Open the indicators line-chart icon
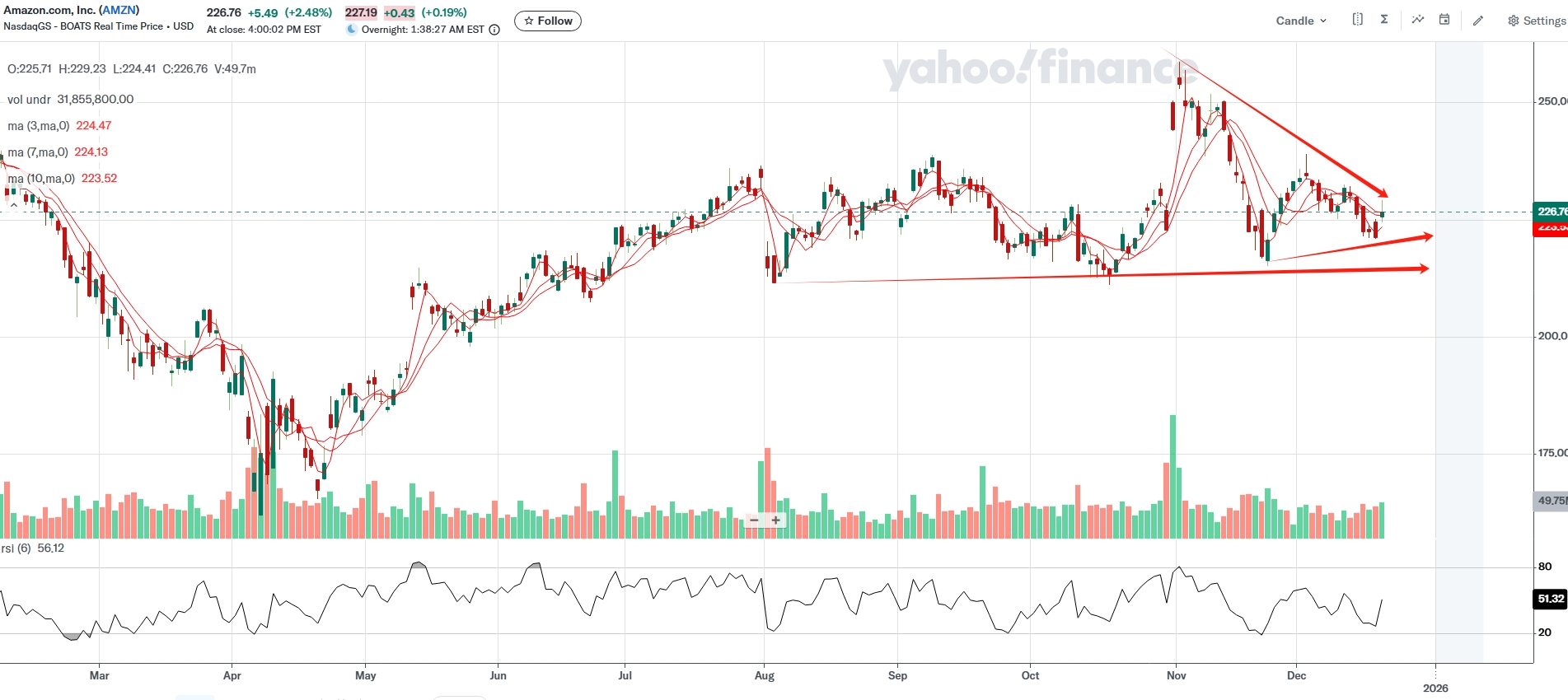This screenshot has height=700, width=1568. click(x=1417, y=20)
